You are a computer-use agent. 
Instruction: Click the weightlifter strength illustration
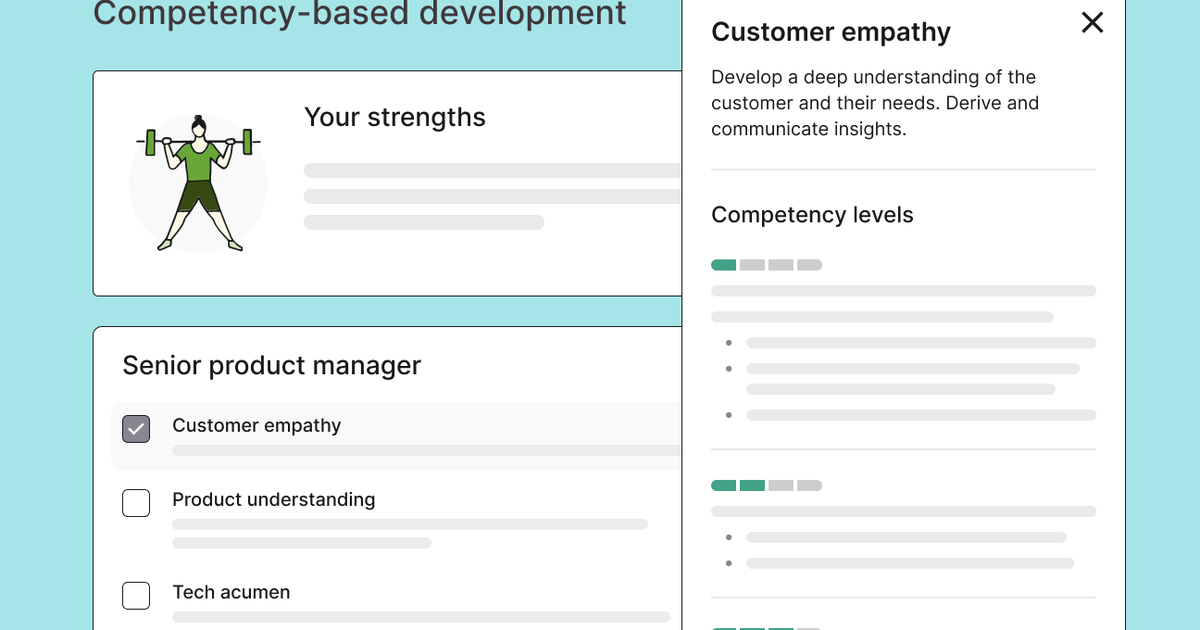pyautogui.click(x=198, y=183)
